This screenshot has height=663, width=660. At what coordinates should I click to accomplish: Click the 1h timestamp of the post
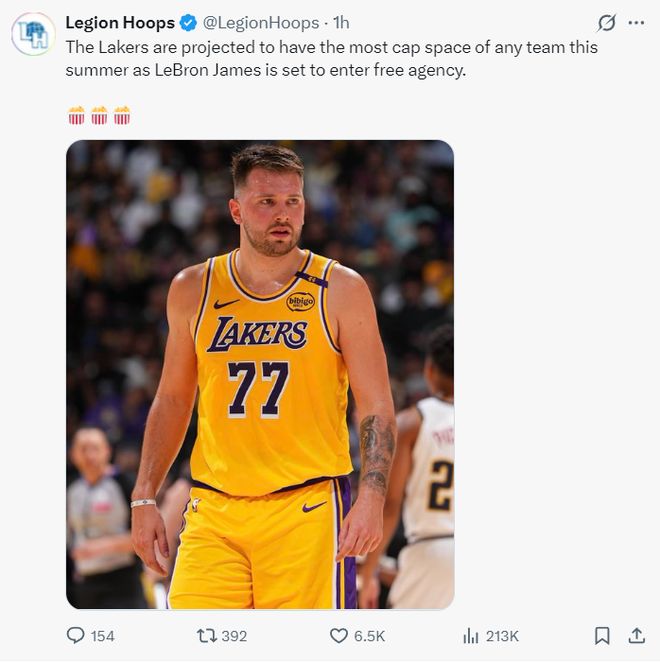tap(341, 22)
